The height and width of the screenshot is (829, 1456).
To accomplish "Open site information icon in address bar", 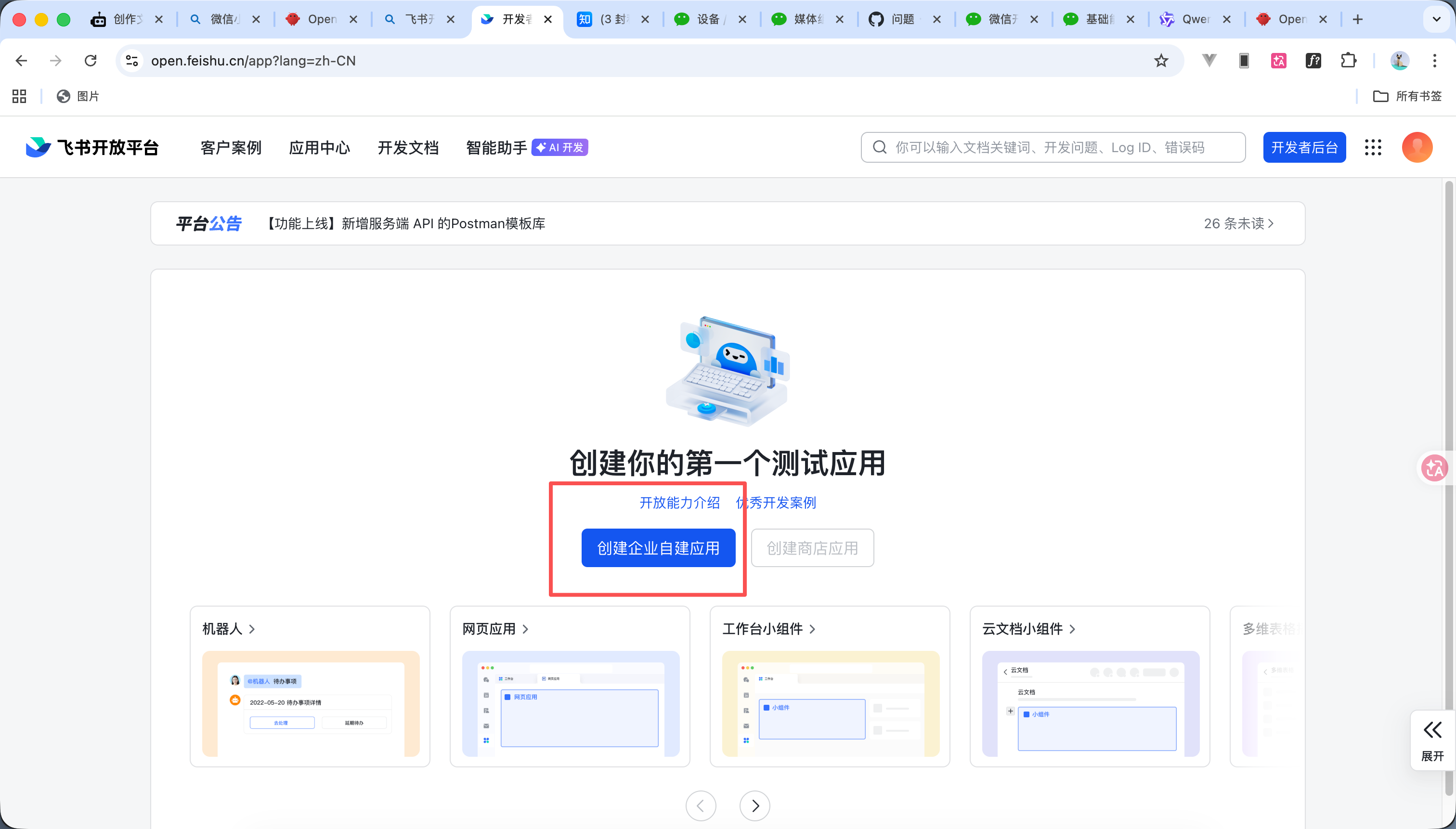I will point(131,60).
